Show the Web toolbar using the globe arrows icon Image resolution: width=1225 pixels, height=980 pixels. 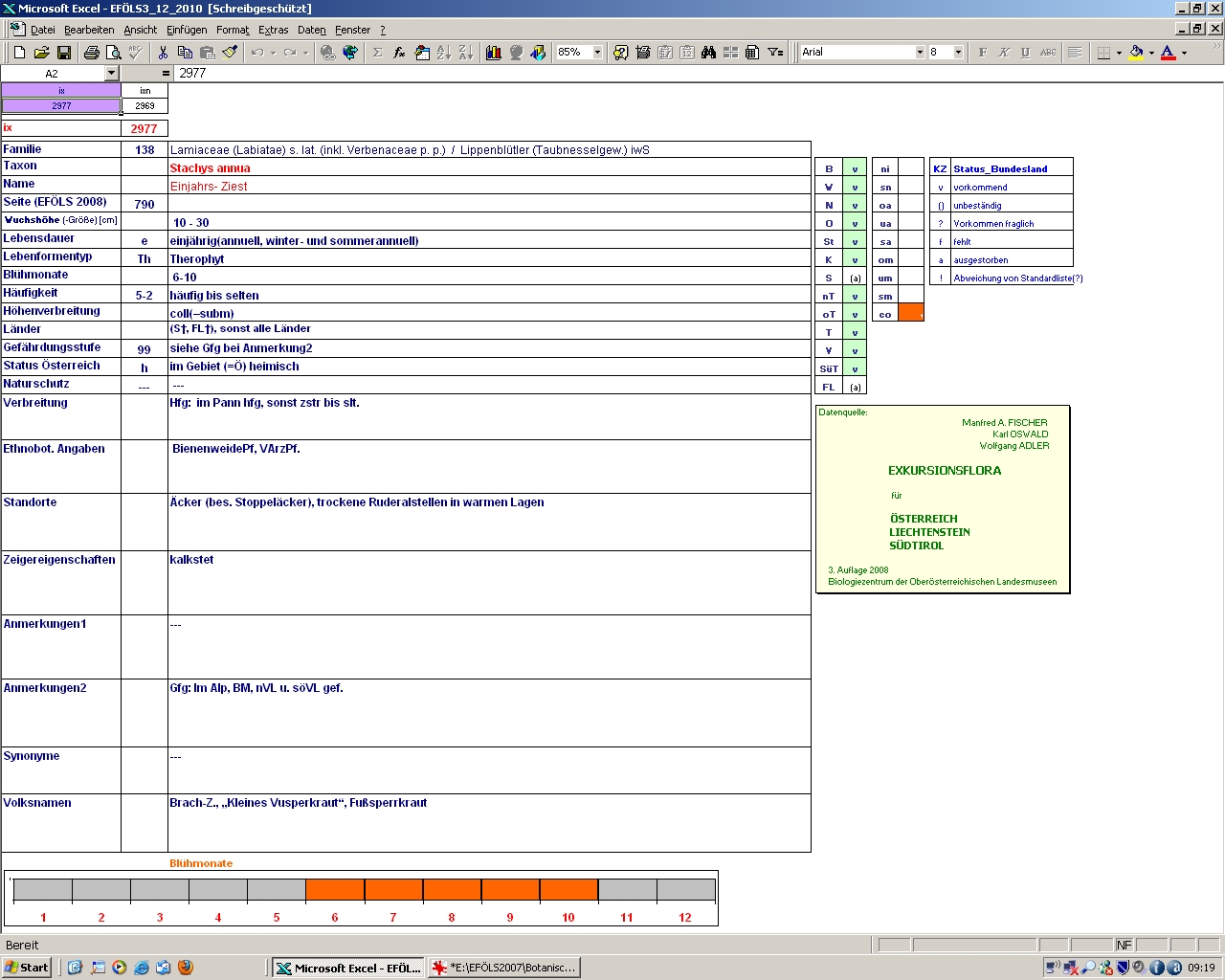(349, 53)
